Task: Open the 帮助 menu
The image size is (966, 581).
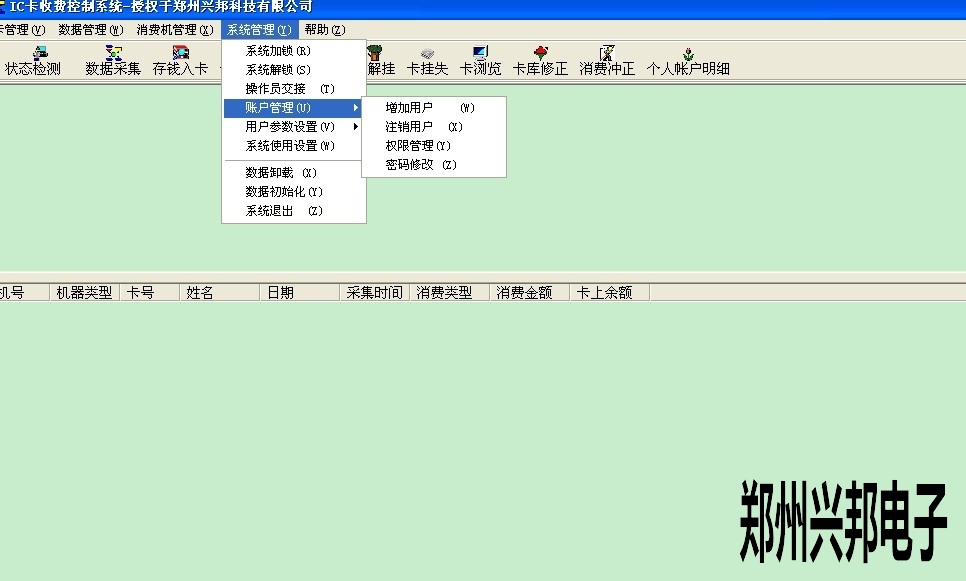Action: click(325, 30)
